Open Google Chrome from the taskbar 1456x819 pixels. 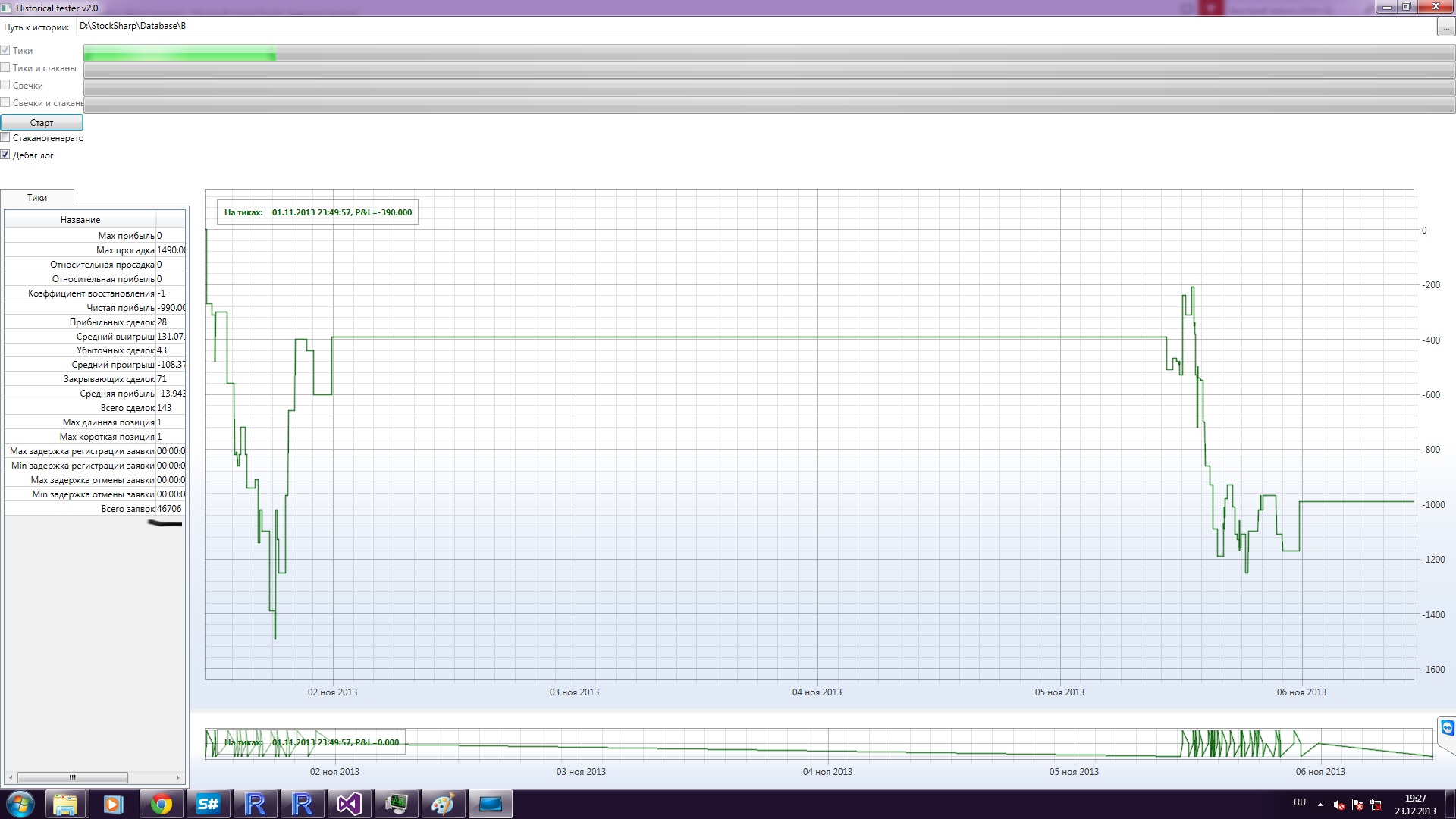coord(161,804)
